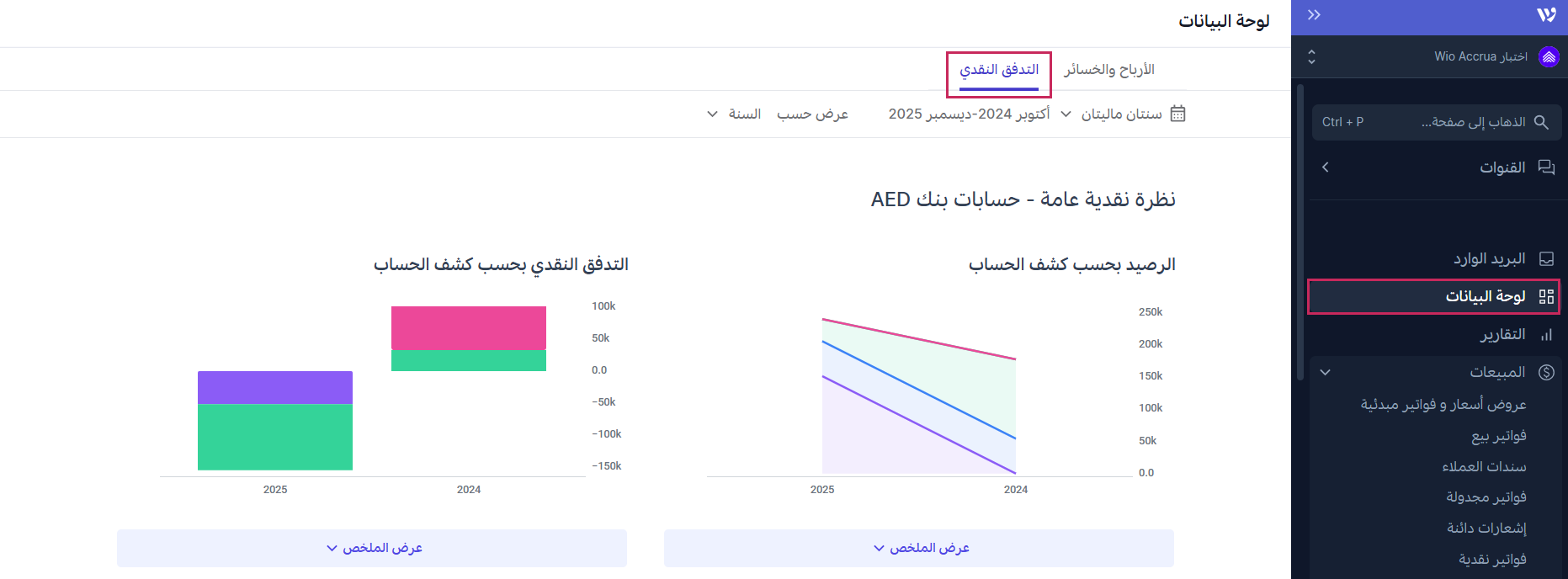Image resolution: width=1568 pixels, height=579 pixels.
Task: Collapse the sidebar with double-chevron icon
Action: tap(1314, 15)
